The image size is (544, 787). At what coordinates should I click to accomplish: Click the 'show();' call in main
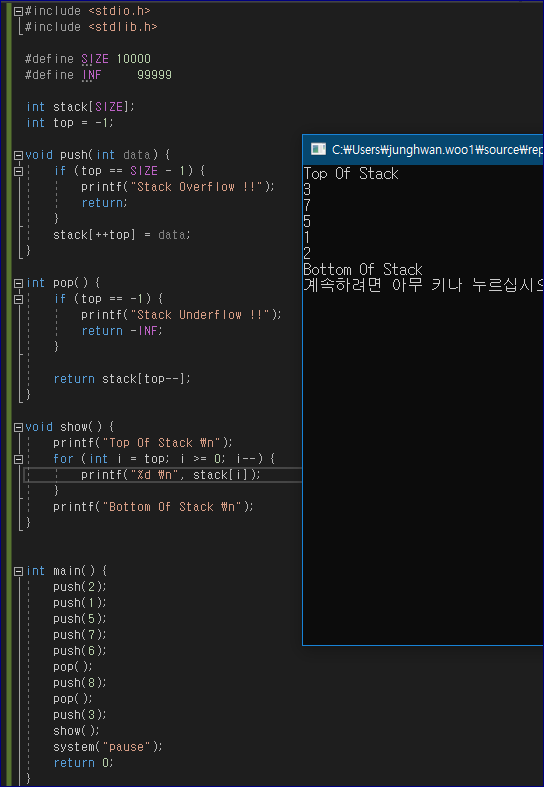[x=77, y=731]
